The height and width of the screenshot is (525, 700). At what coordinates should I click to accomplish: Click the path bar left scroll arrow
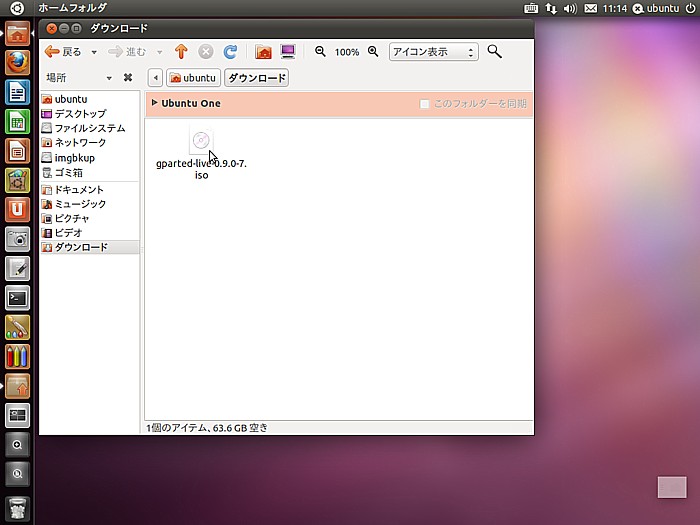pos(155,78)
